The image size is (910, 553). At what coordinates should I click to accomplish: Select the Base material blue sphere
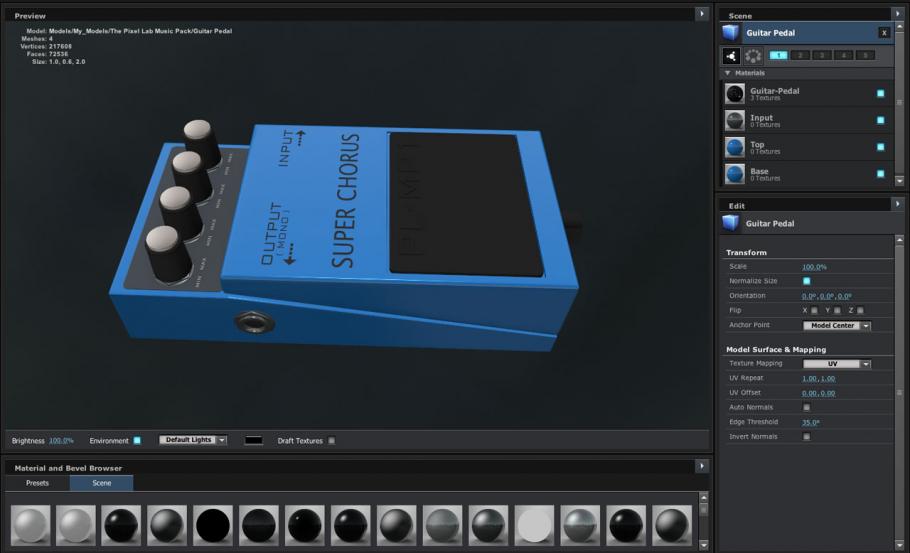coord(735,174)
